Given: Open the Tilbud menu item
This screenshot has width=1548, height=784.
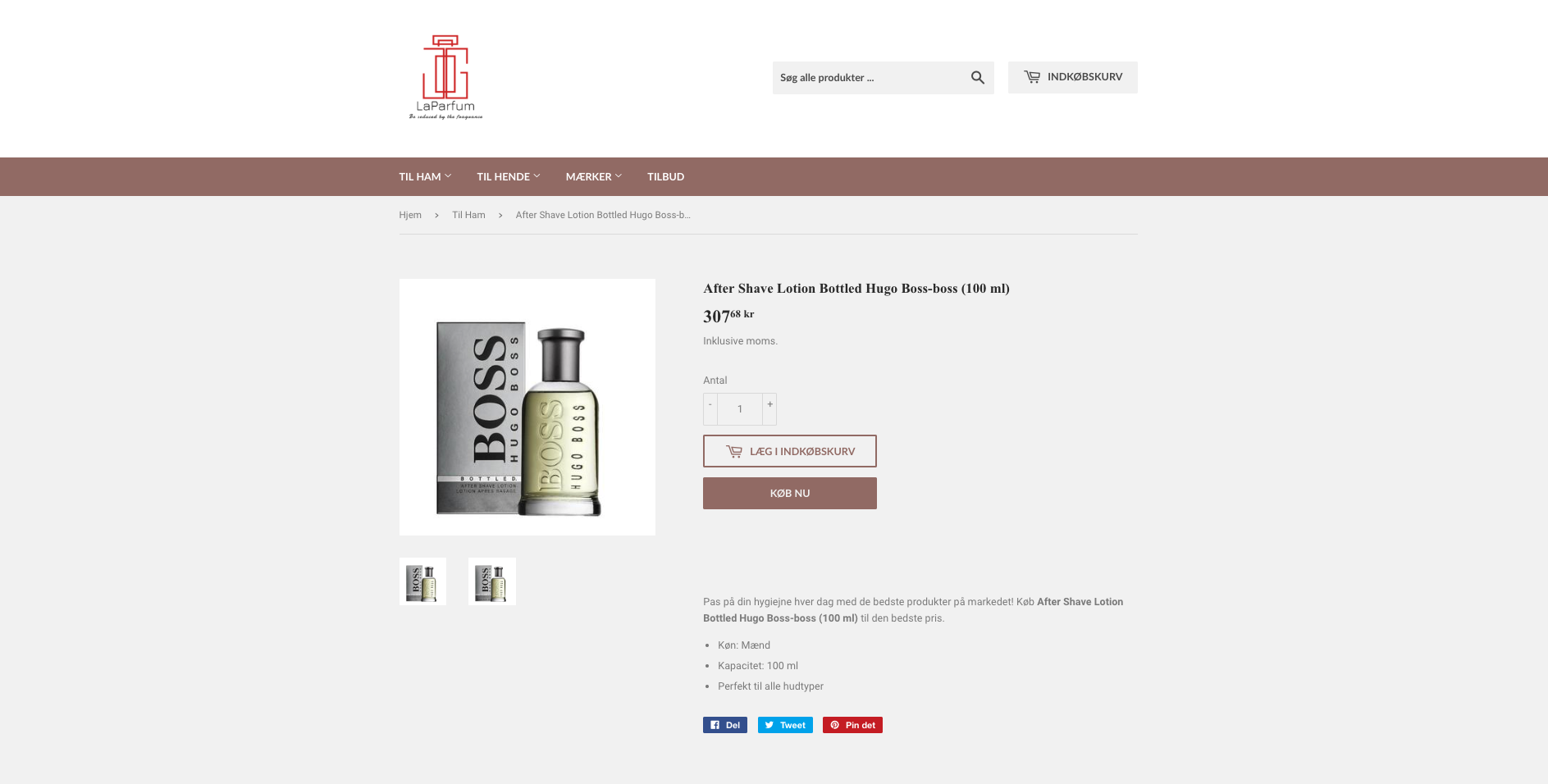Looking at the screenshot, I should coord(665,176).
